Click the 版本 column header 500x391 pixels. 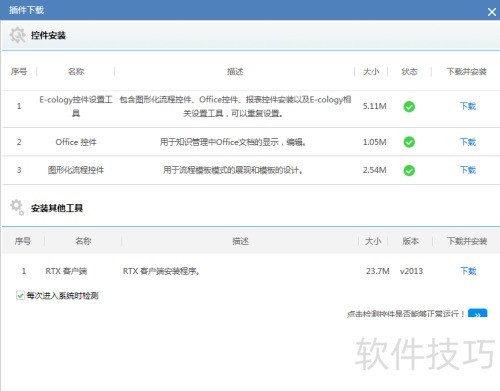pos(410,241)
